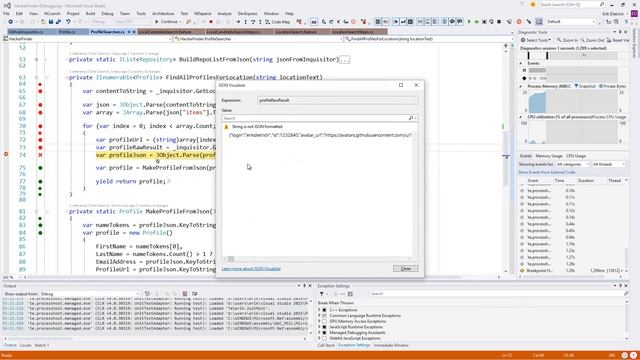Image resolution: width=640 pixels, height=360 pixels.
Task: Toggle JavaScript Runtime Exceptions checkbox
Action: click(324, 327)
